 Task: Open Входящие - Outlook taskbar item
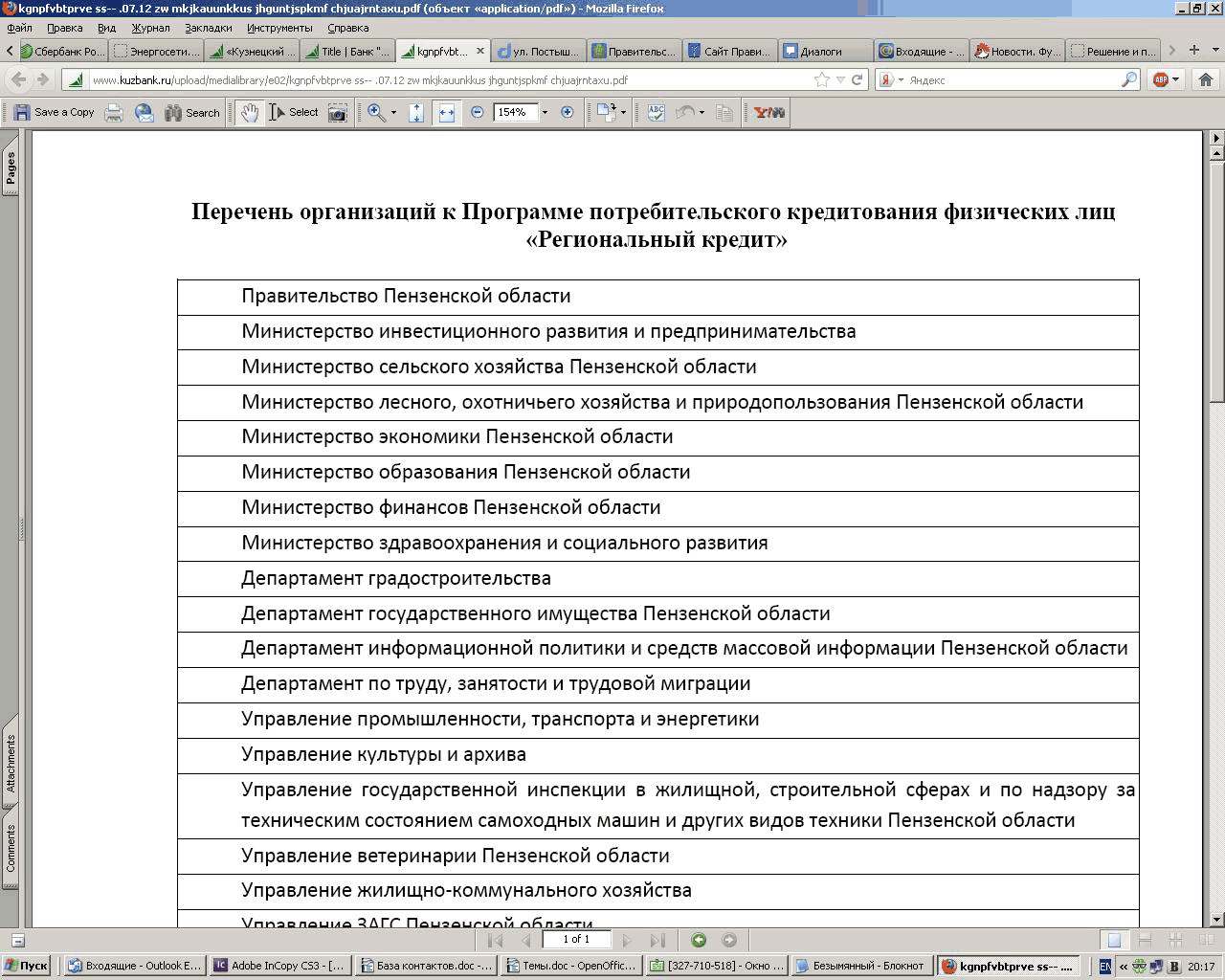[135, 966]
